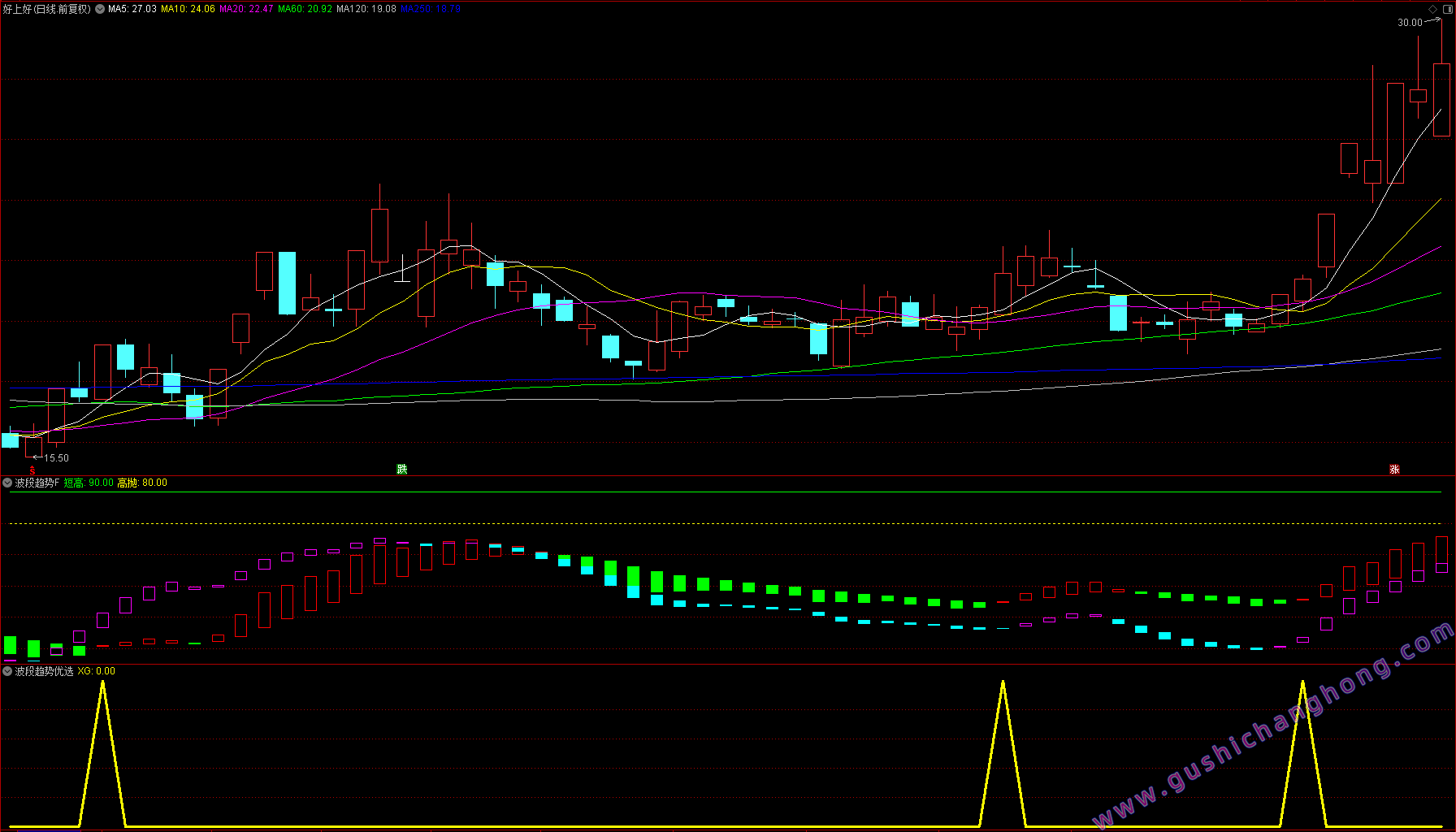Open main chart dropdown beside 好上好 title

[x=100, y=9]
